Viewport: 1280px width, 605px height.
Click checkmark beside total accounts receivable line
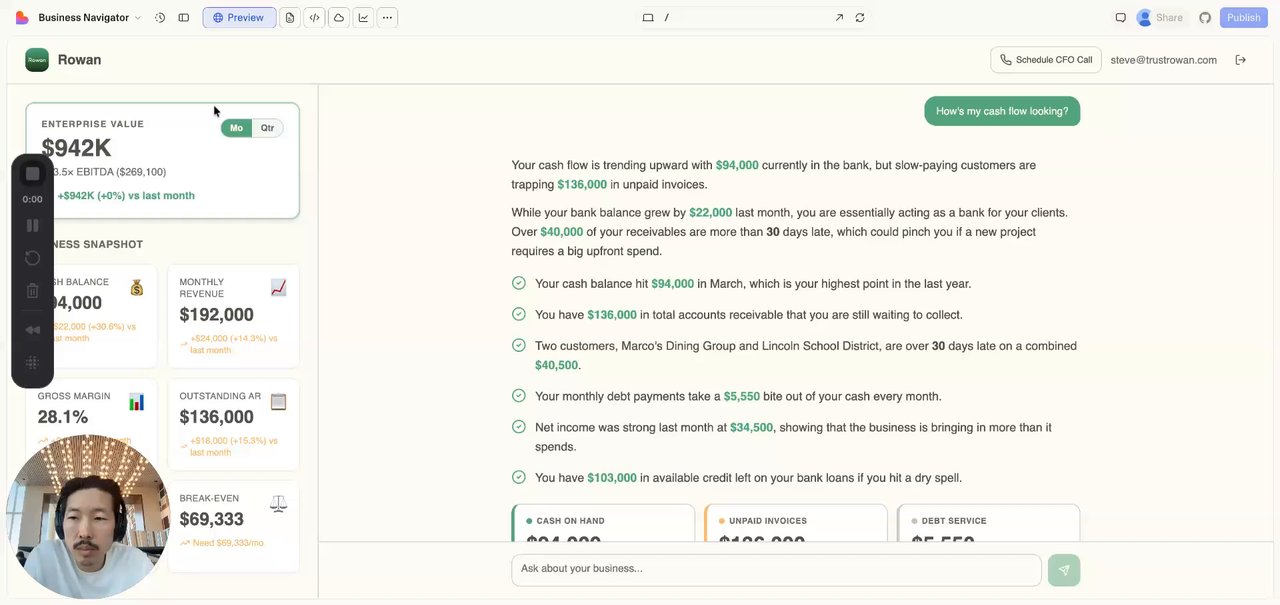pyautogui.click(x=518, y=314)
